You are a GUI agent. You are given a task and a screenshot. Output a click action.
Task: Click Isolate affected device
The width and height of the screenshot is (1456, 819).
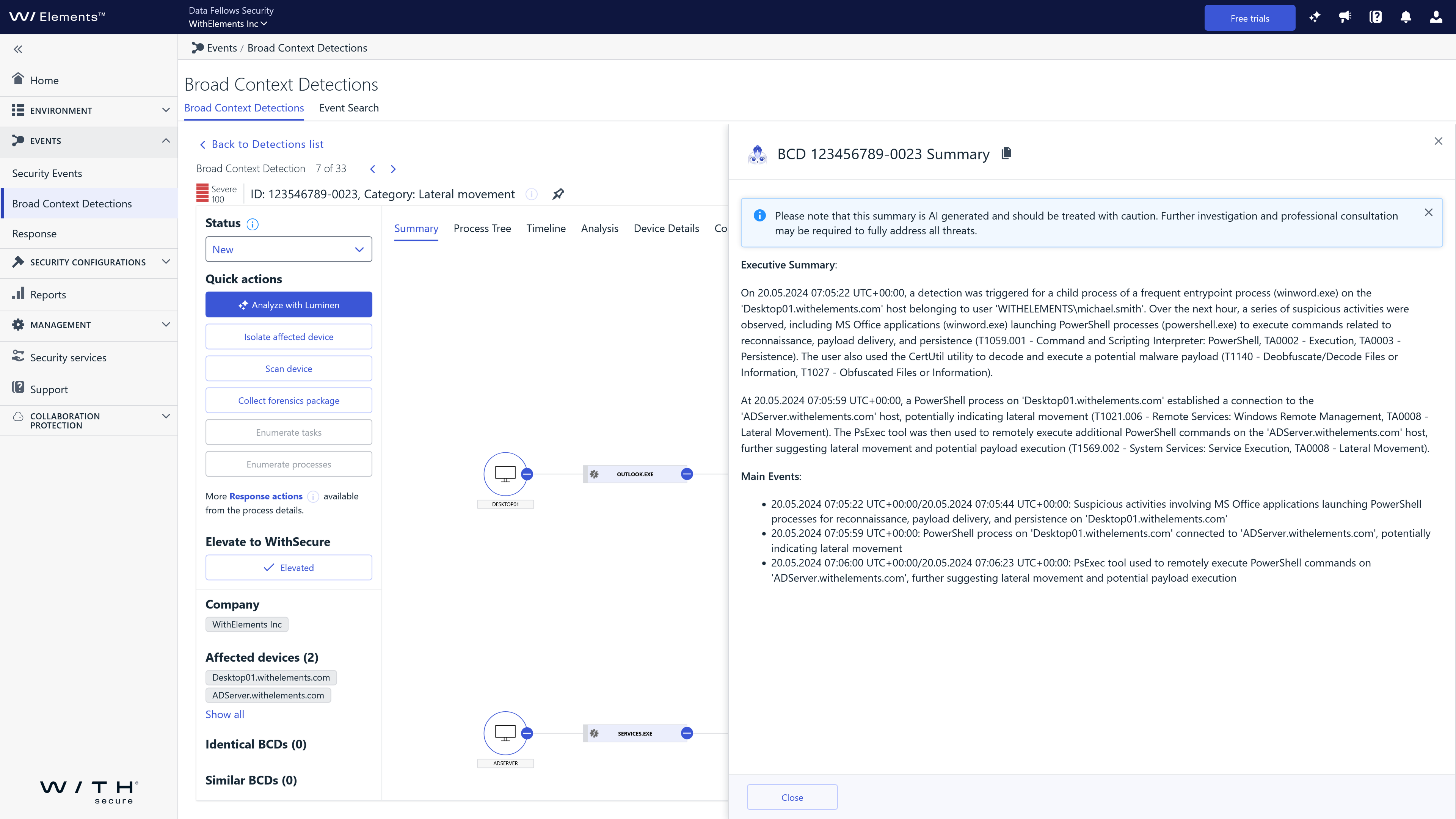(288, 337)
